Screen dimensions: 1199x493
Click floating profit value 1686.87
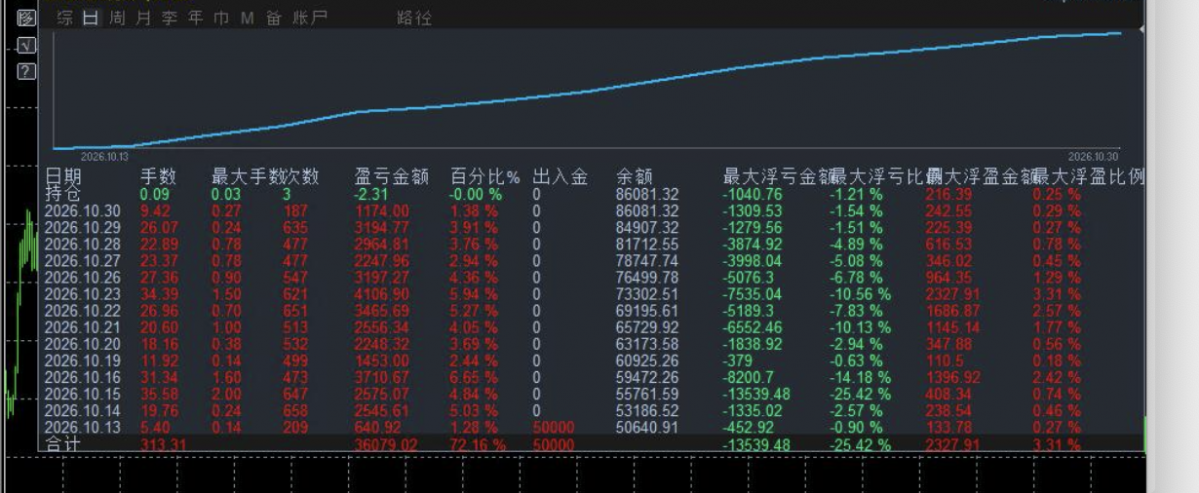coord(953,311)
